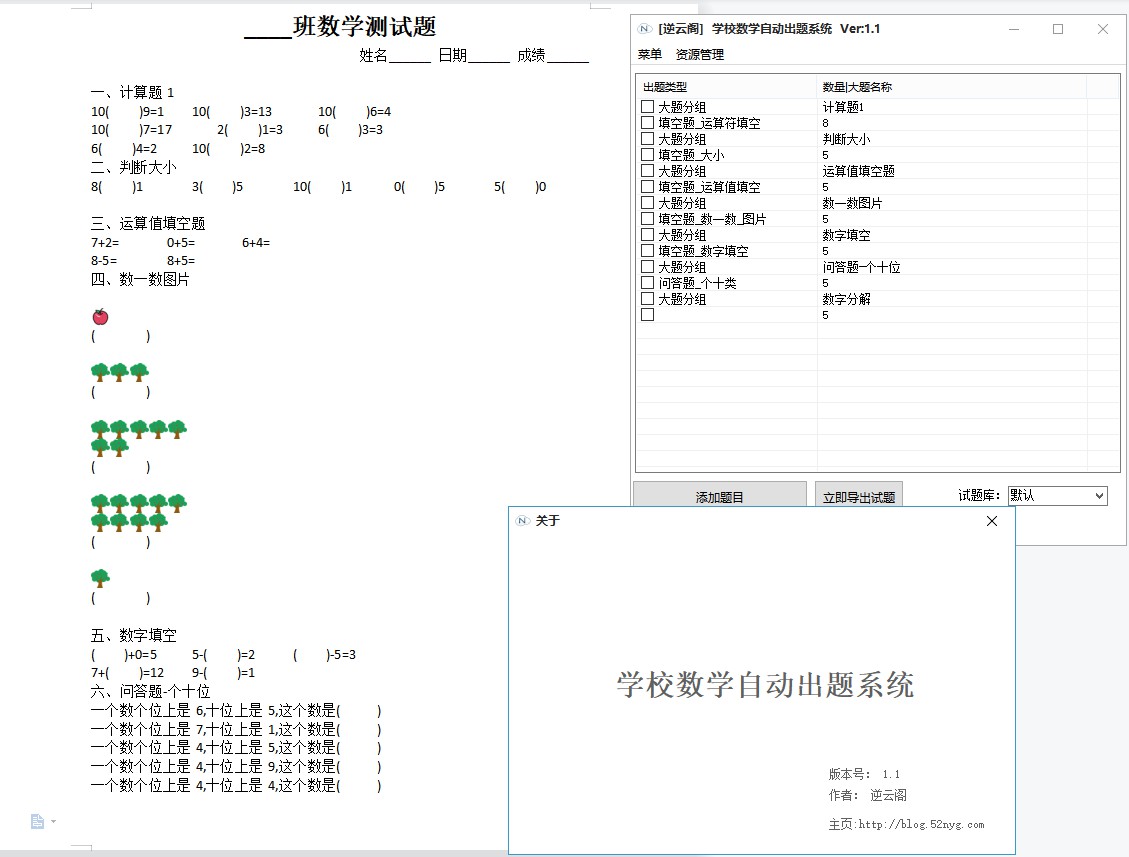Open the 试题库 默认 dropdown

1098,495
